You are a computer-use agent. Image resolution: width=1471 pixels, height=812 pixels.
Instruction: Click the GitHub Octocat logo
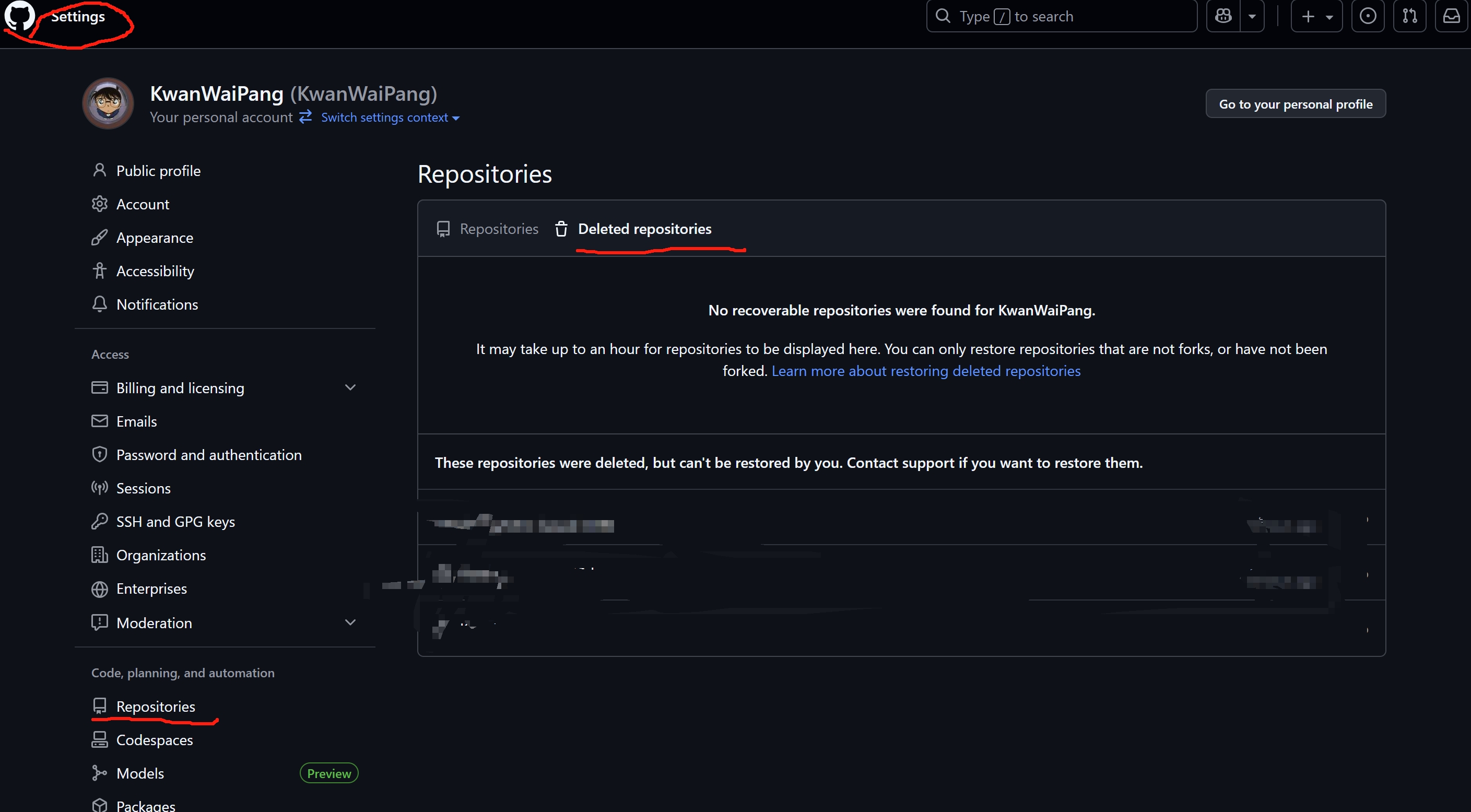point(19,16)
